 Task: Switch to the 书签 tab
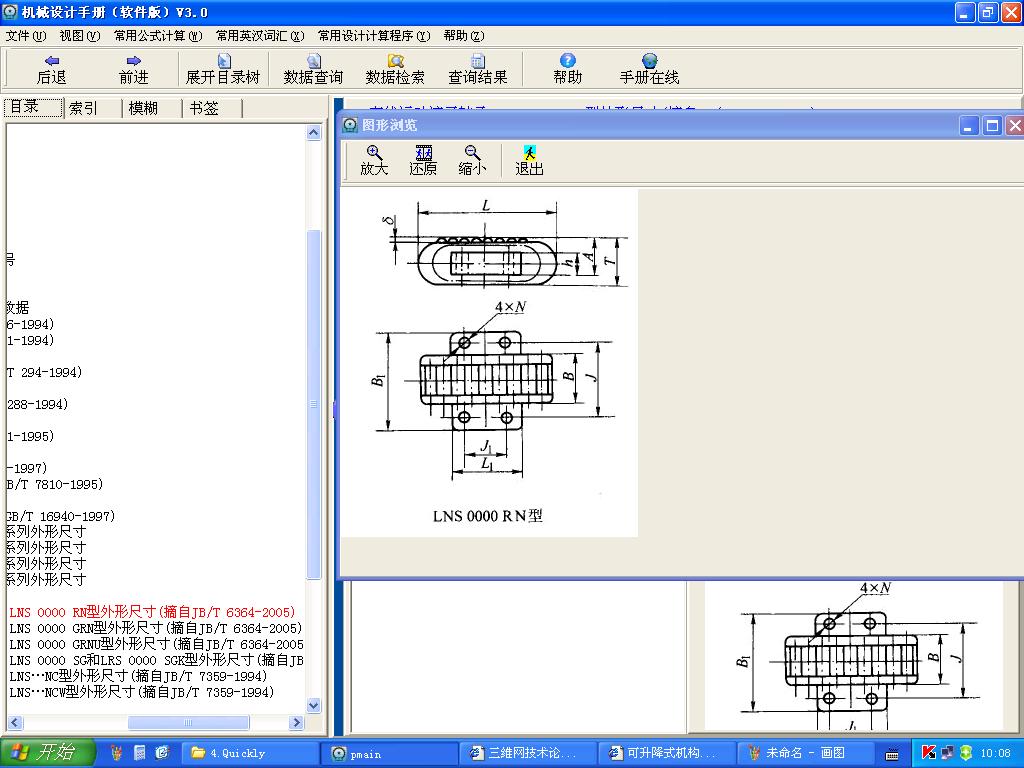point(212,108)
